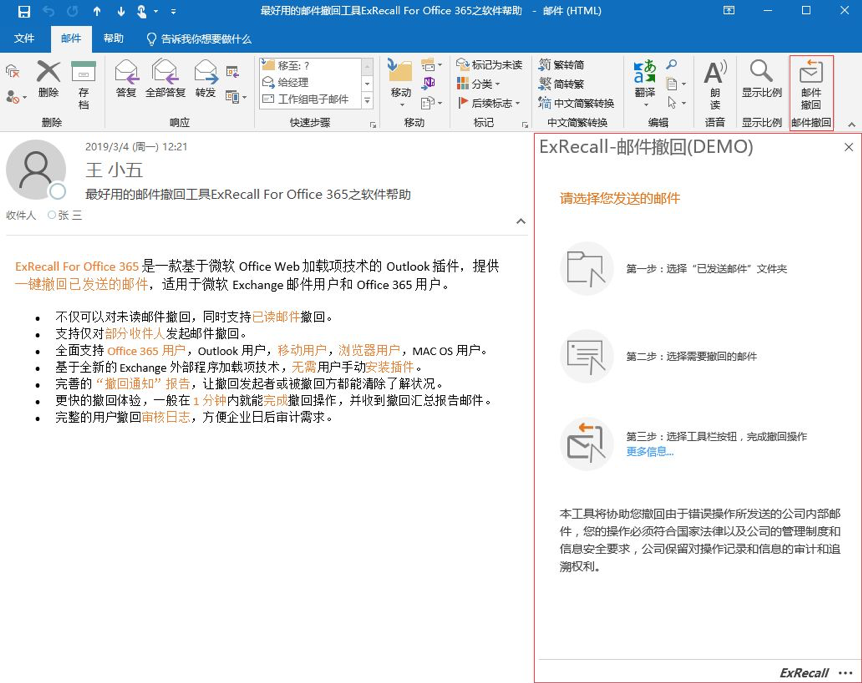
Task: Reply to the email (答复)
Action: [x=126, y=79]
